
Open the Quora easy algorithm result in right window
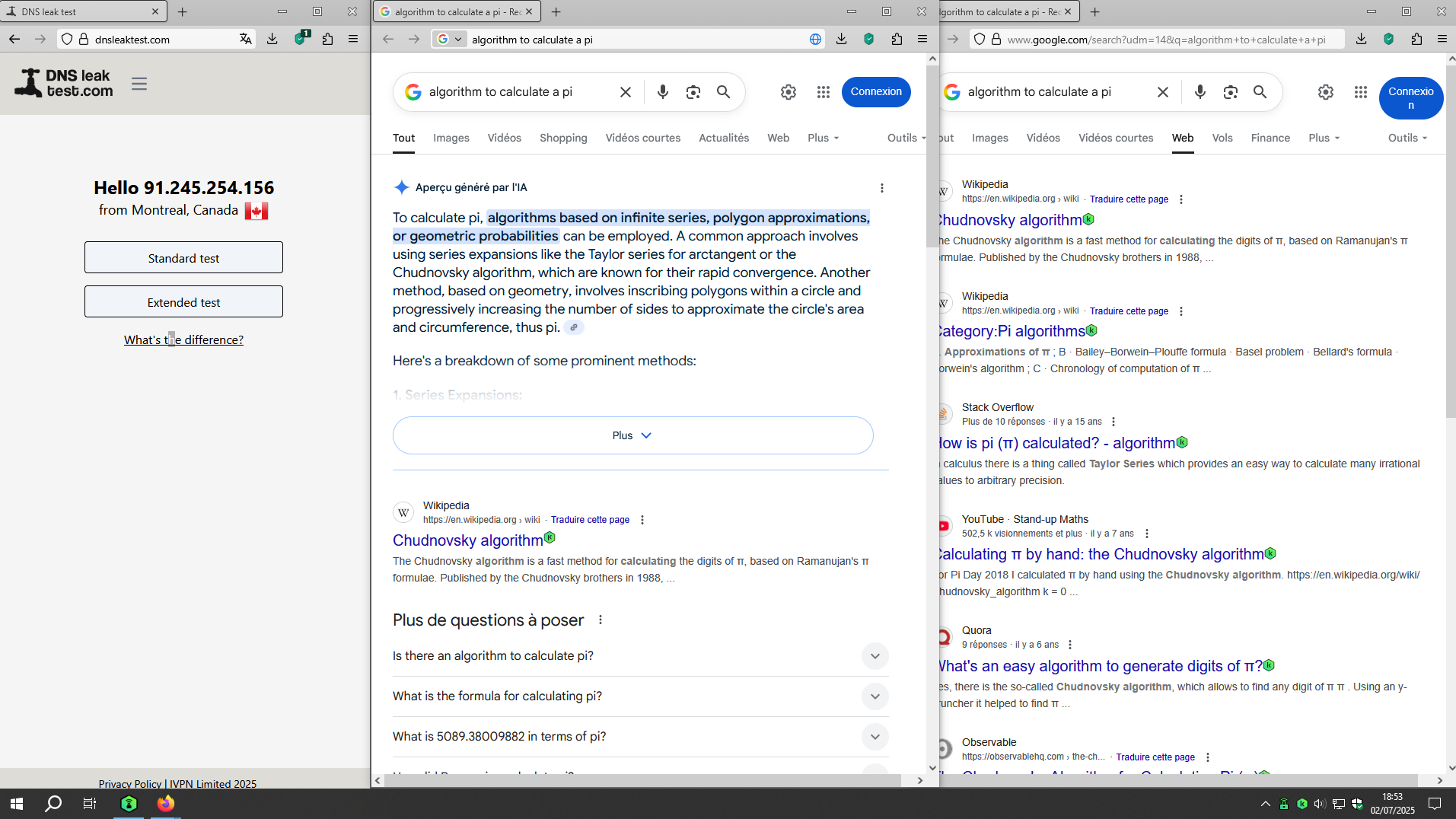click(1101, 667)
